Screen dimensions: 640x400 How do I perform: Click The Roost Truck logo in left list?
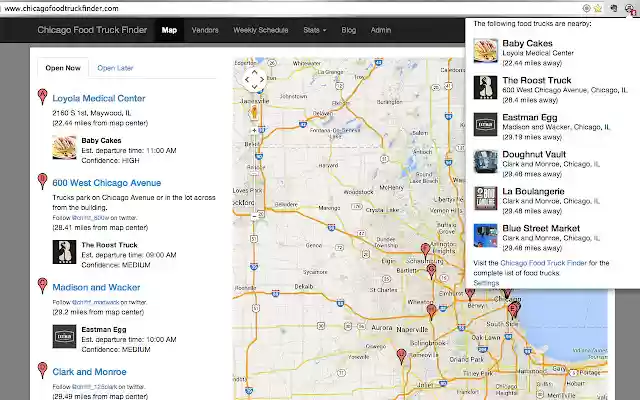[64, 252]
